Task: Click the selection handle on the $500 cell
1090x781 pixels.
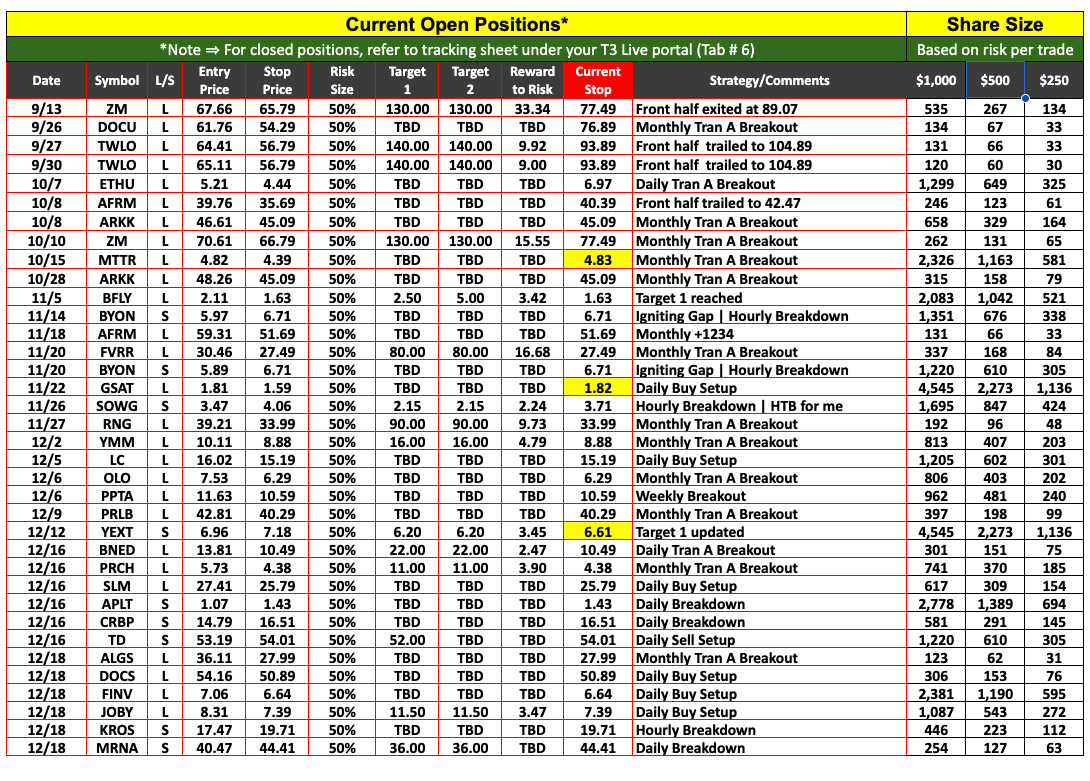Action: click(x=1025, y=98)
